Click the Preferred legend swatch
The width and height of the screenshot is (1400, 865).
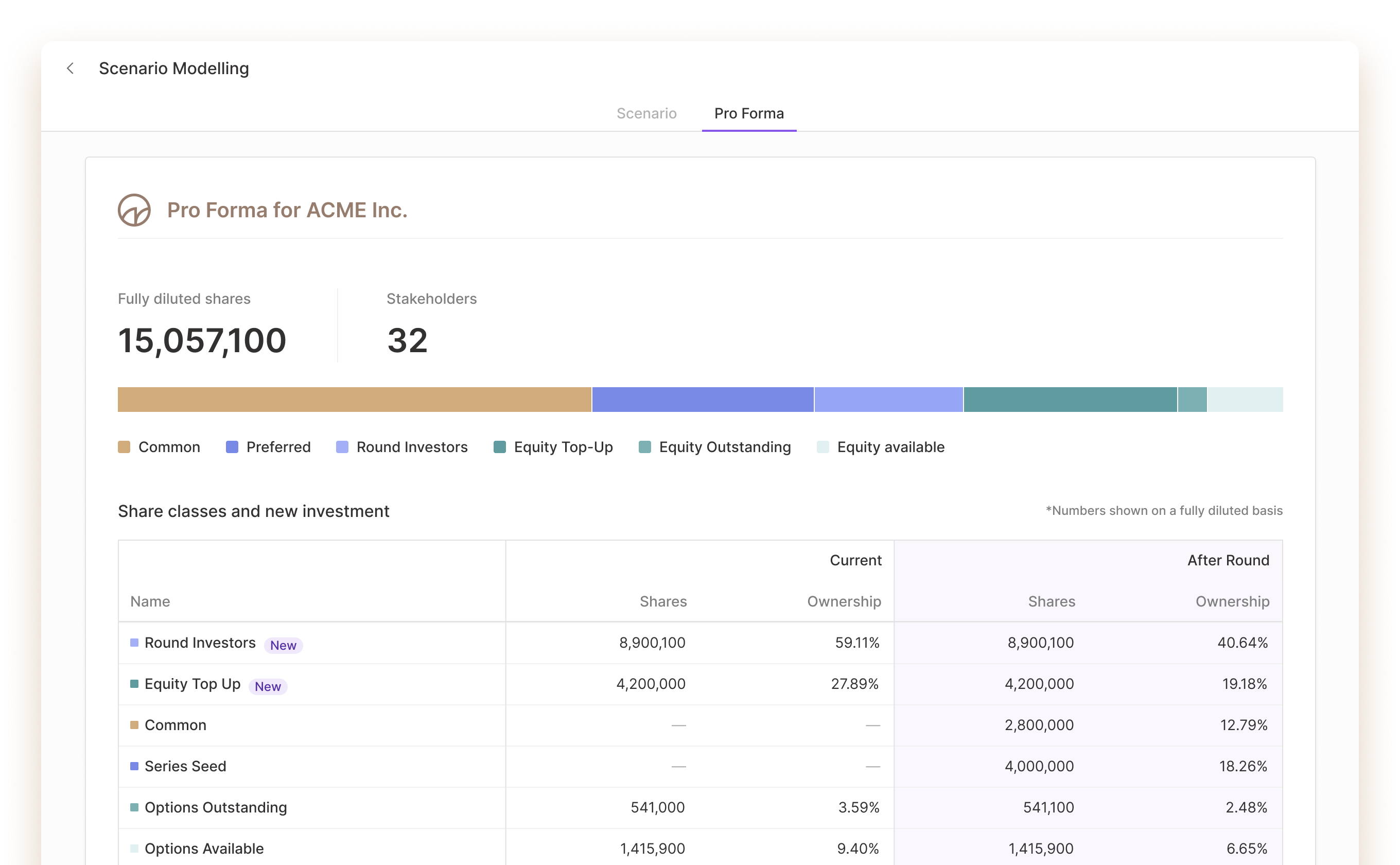click(x=232, y=447)
